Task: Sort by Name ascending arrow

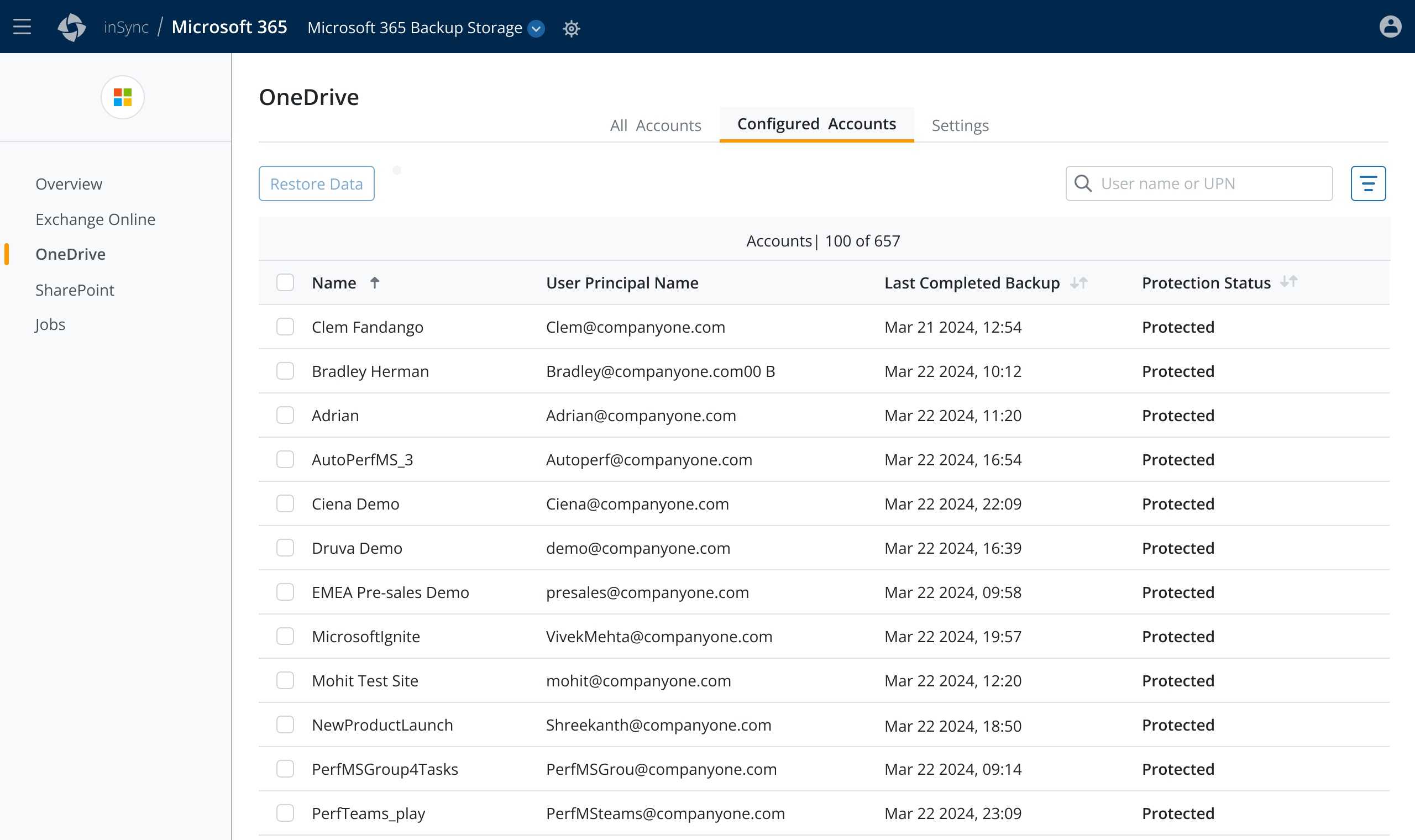Action: point(375,282)
